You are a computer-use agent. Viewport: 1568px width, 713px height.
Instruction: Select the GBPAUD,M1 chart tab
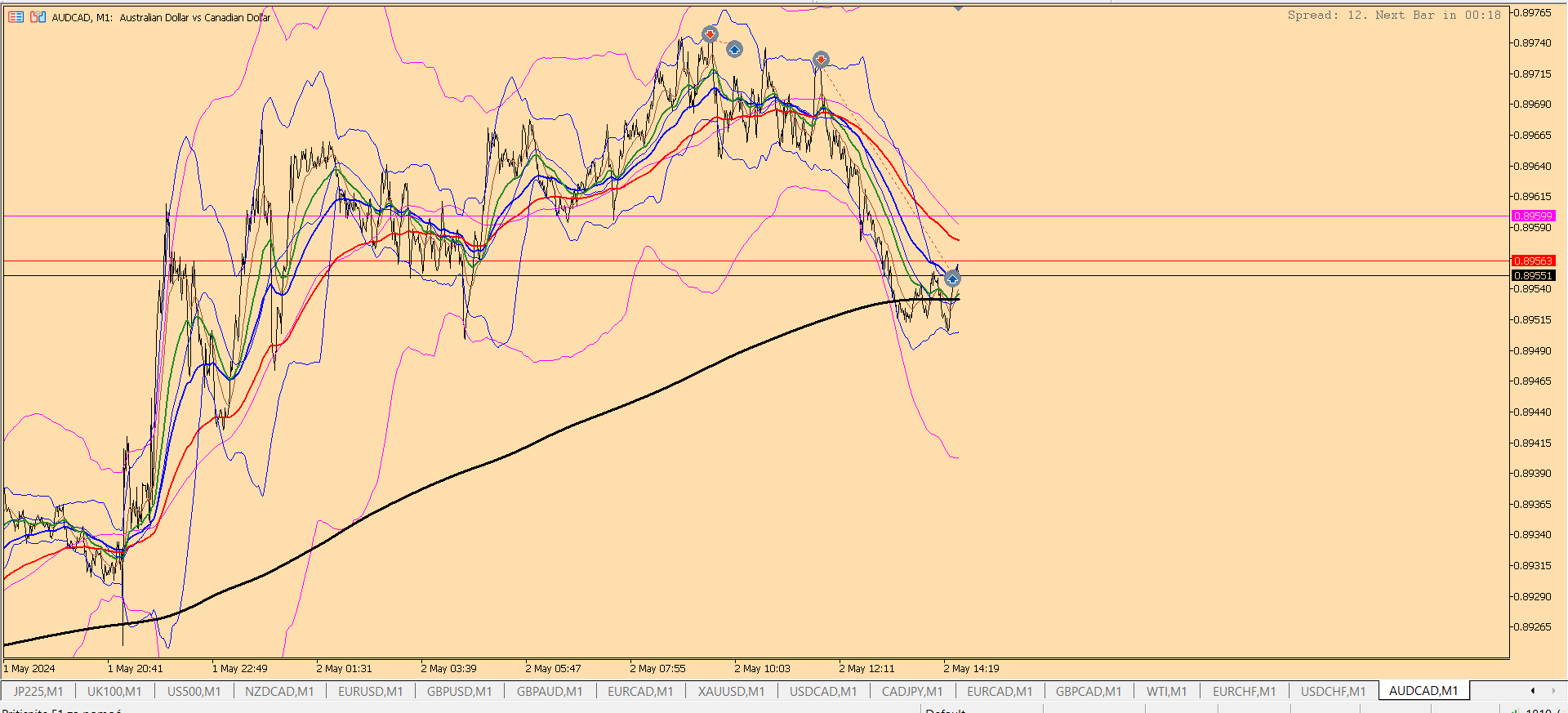[550, 691]
